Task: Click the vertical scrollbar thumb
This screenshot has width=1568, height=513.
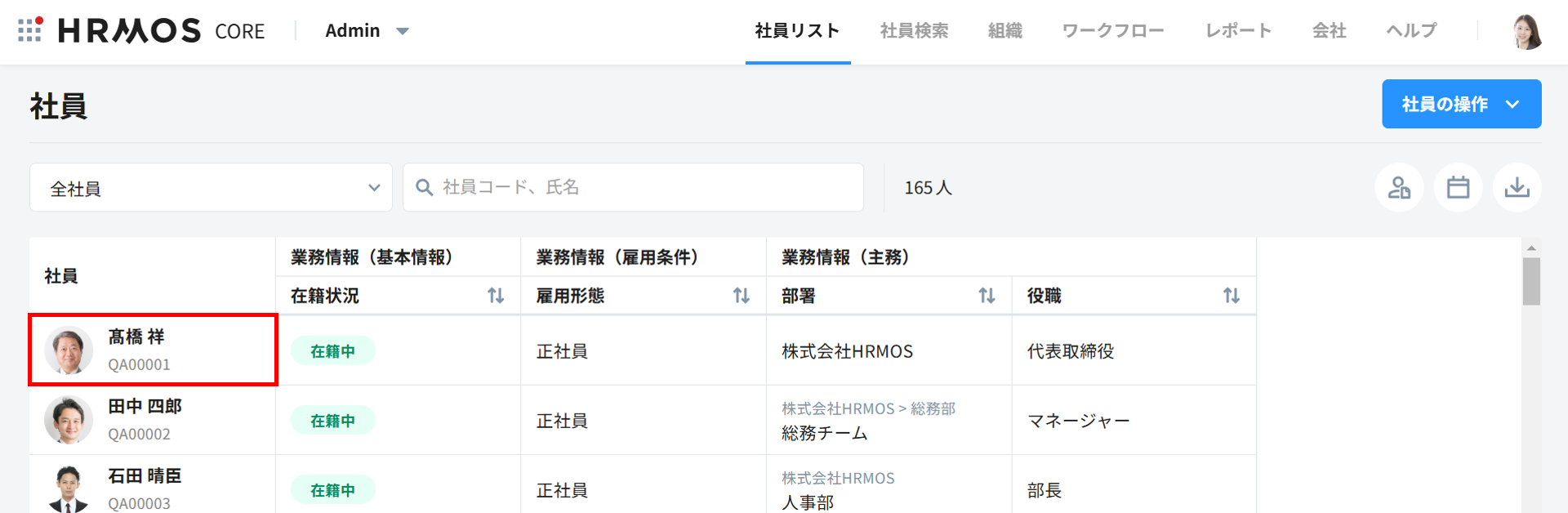Action: coord(1531,281)
